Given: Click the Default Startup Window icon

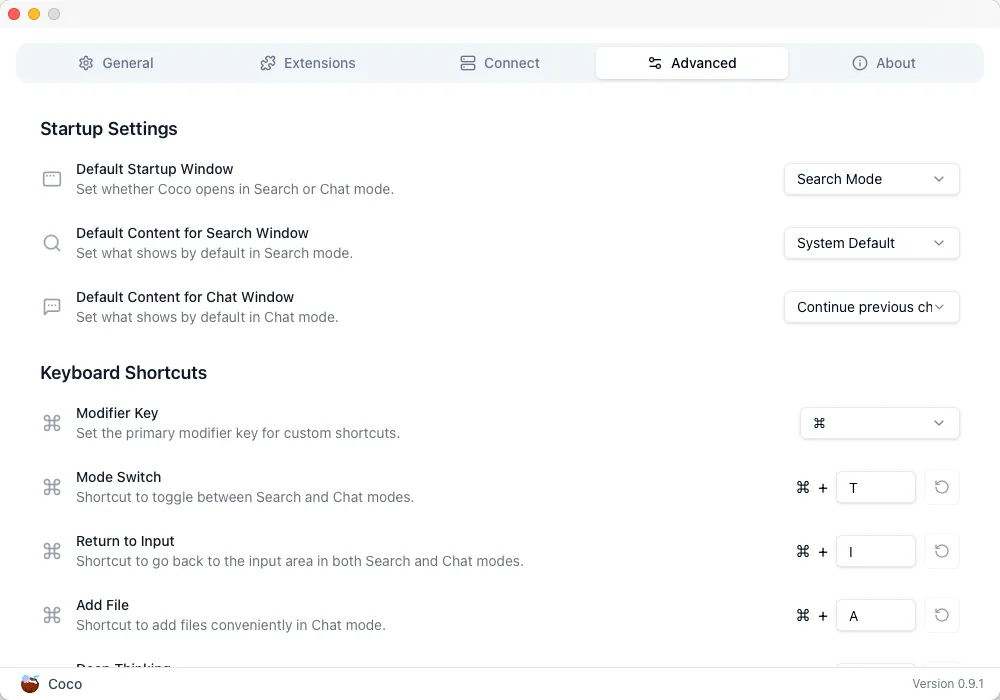Looking at the screenshot, I should 52,179.
